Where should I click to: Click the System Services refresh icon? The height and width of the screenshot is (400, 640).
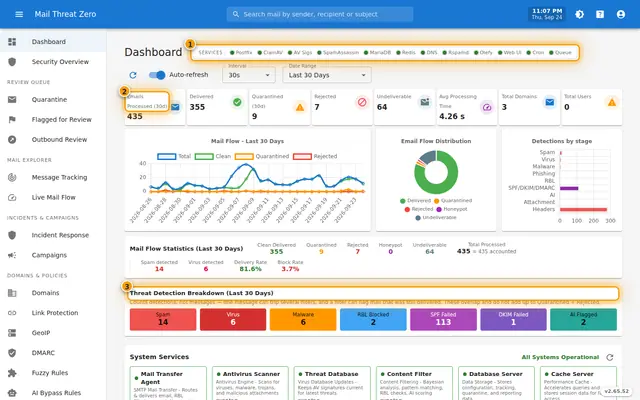[610, 358]
